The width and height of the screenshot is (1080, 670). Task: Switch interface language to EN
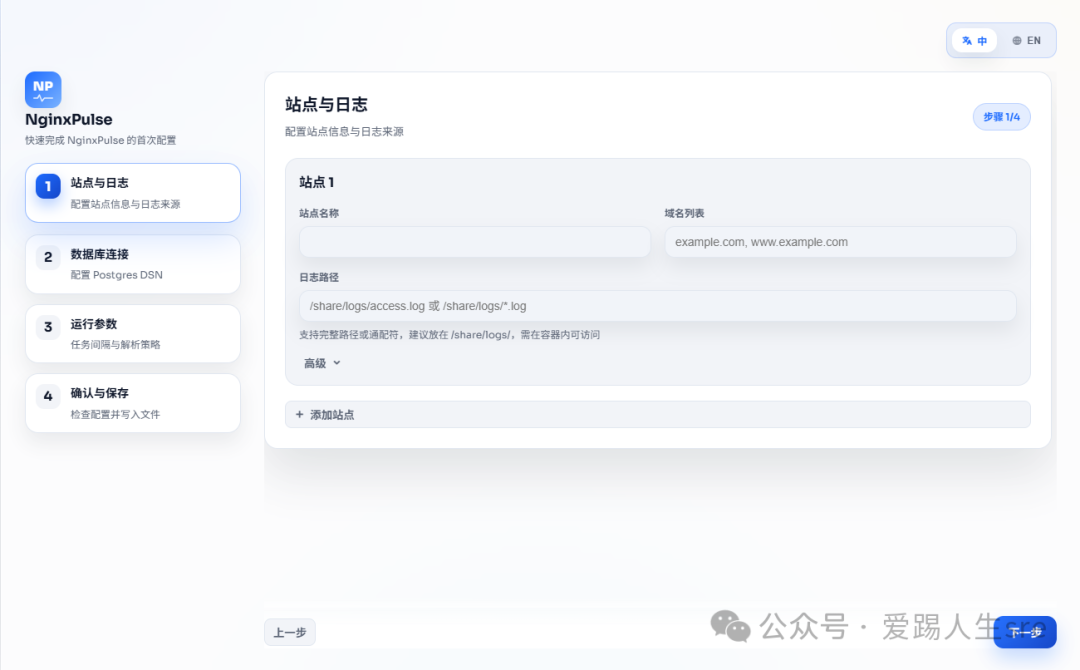(1027, 40)
